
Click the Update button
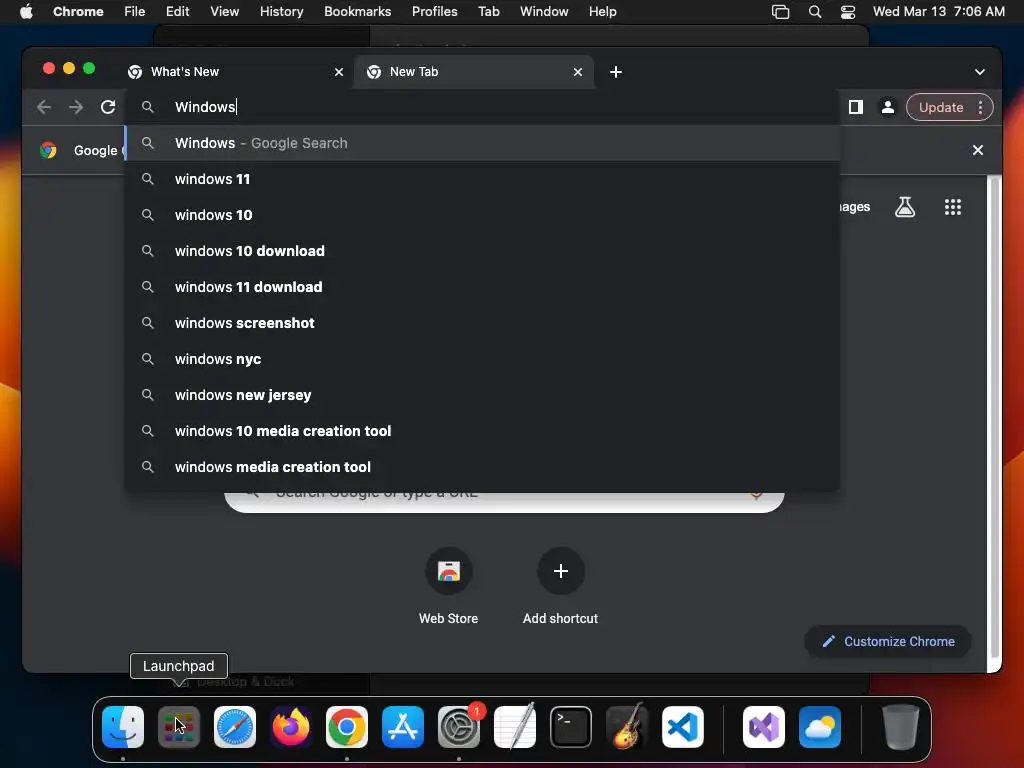click(940, 107)
